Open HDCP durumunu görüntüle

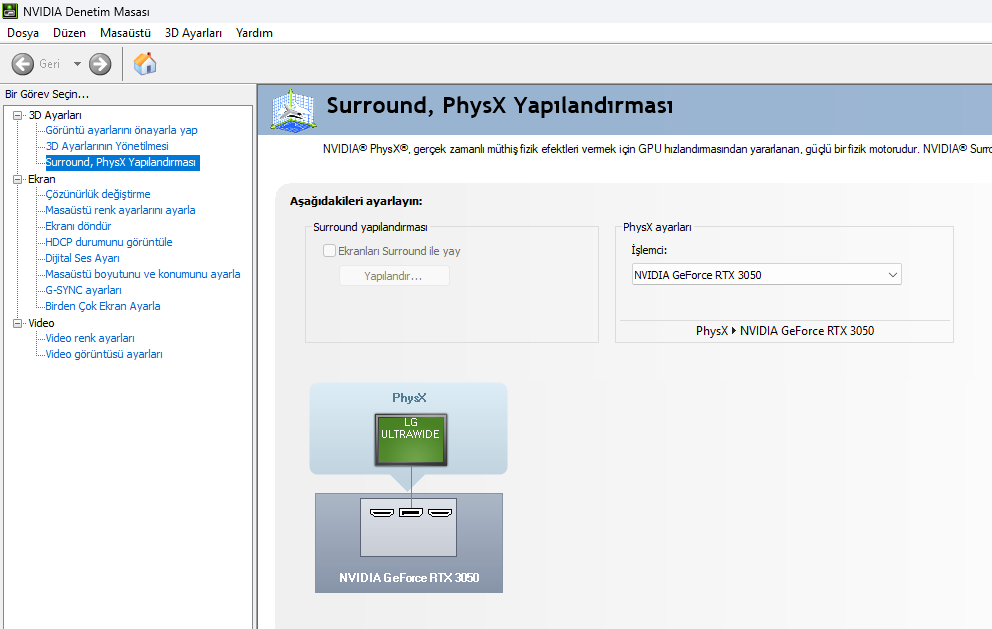click(108, 242)
